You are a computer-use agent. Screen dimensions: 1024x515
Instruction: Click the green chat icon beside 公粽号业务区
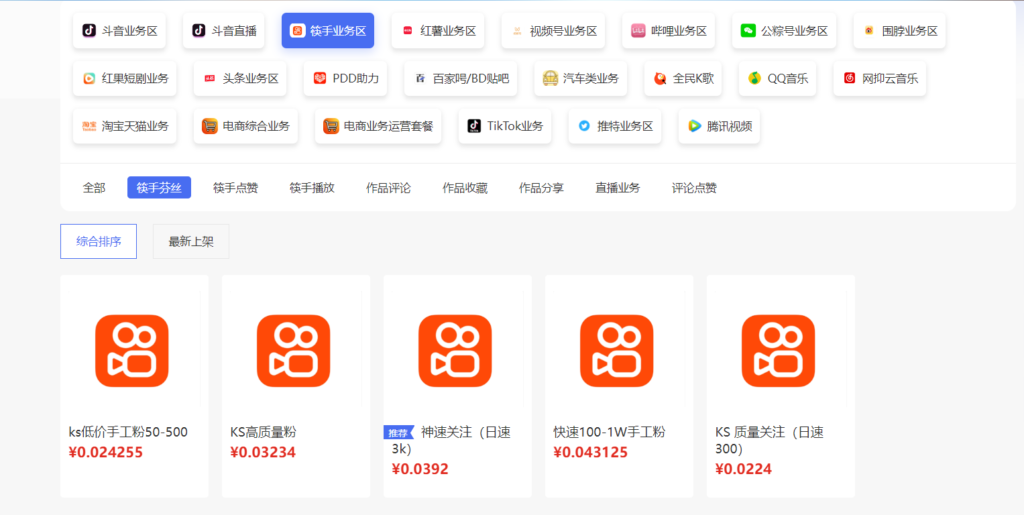click(748, 31)
